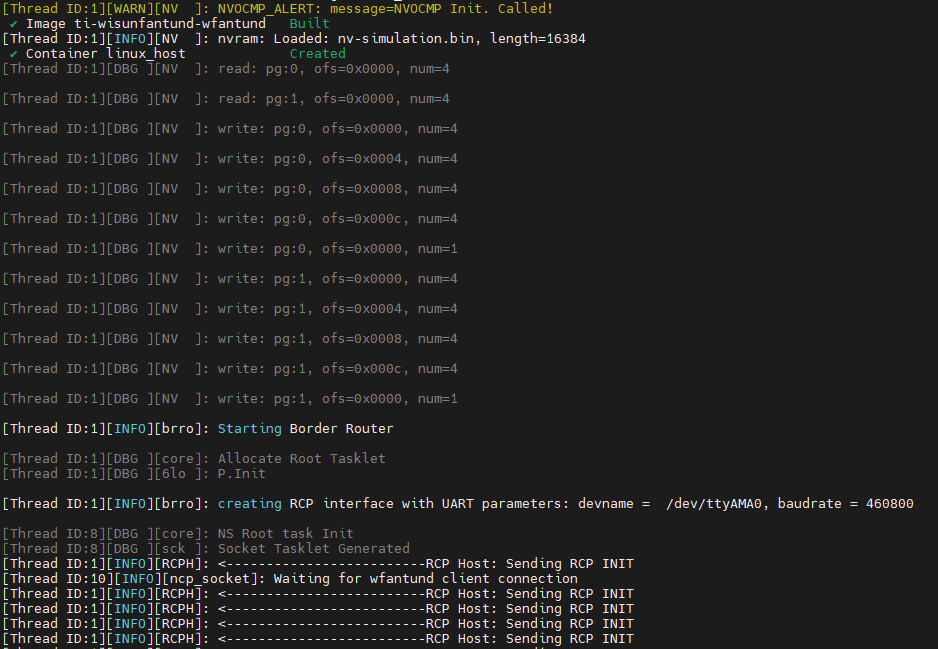Click the 'Allocate Root Tasklet' debug line

(x=301, y=458)
